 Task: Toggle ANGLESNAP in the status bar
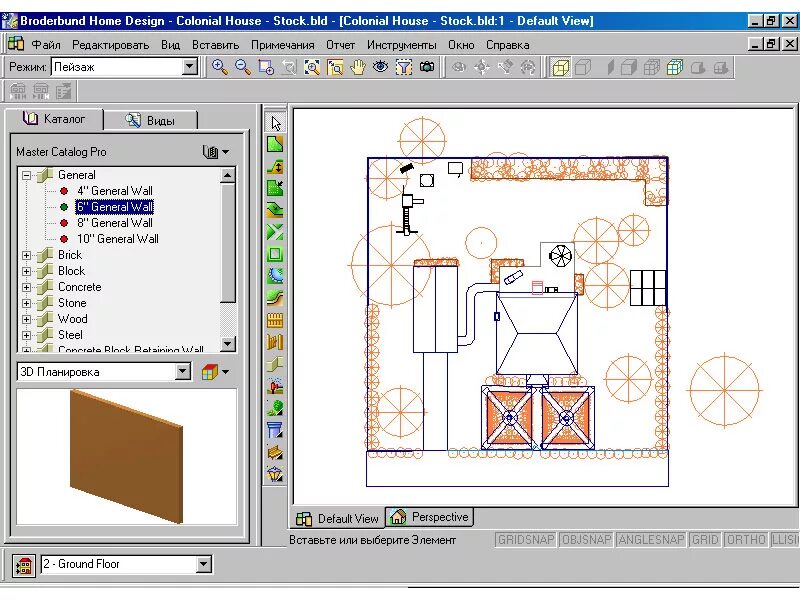[x=651, y=539]
